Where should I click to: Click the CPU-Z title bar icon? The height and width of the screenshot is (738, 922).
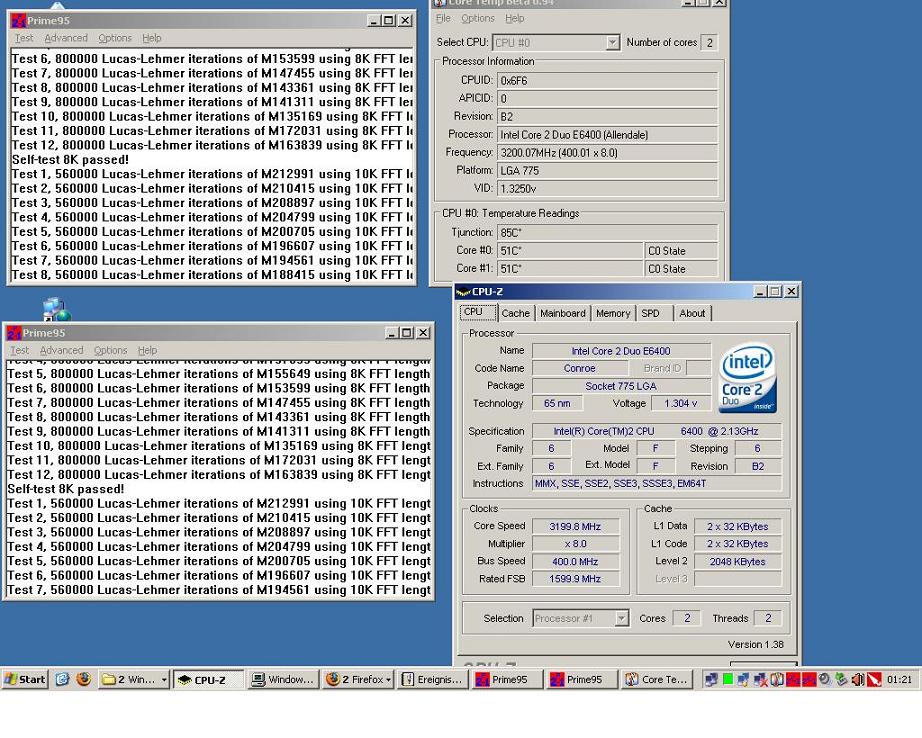coord(463,292)
